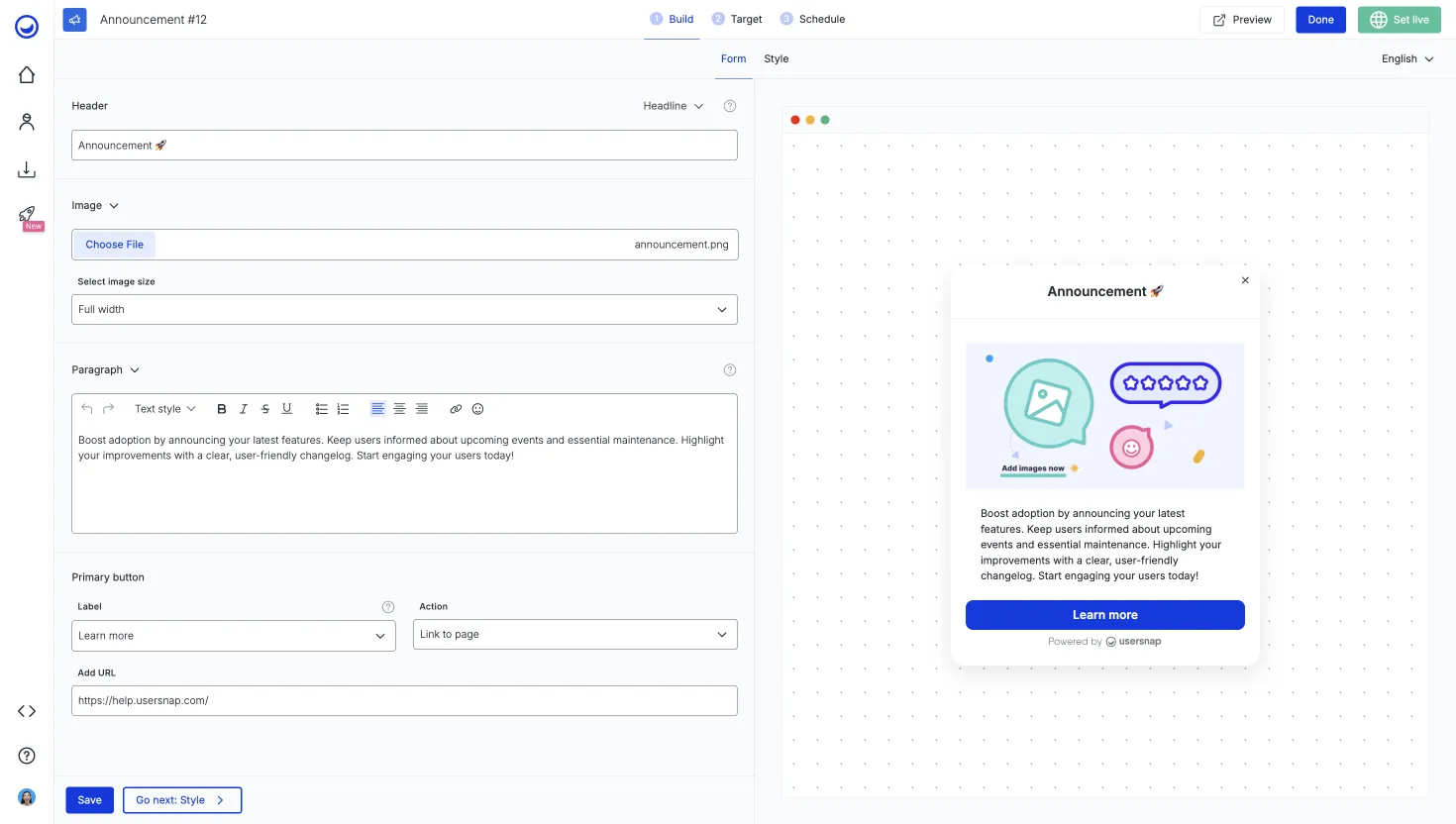The image size is (1456, 824).
Task: Open the announcement Preview
Action: click(1241, 19)
